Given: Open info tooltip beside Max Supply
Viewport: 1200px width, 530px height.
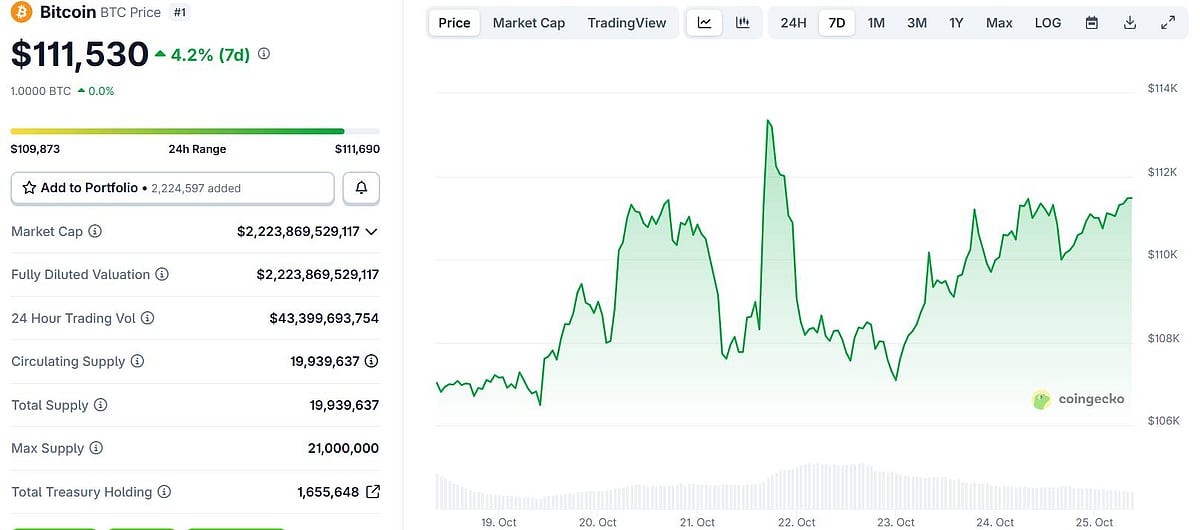Looking at the screenshot, I should click(96, 448).
